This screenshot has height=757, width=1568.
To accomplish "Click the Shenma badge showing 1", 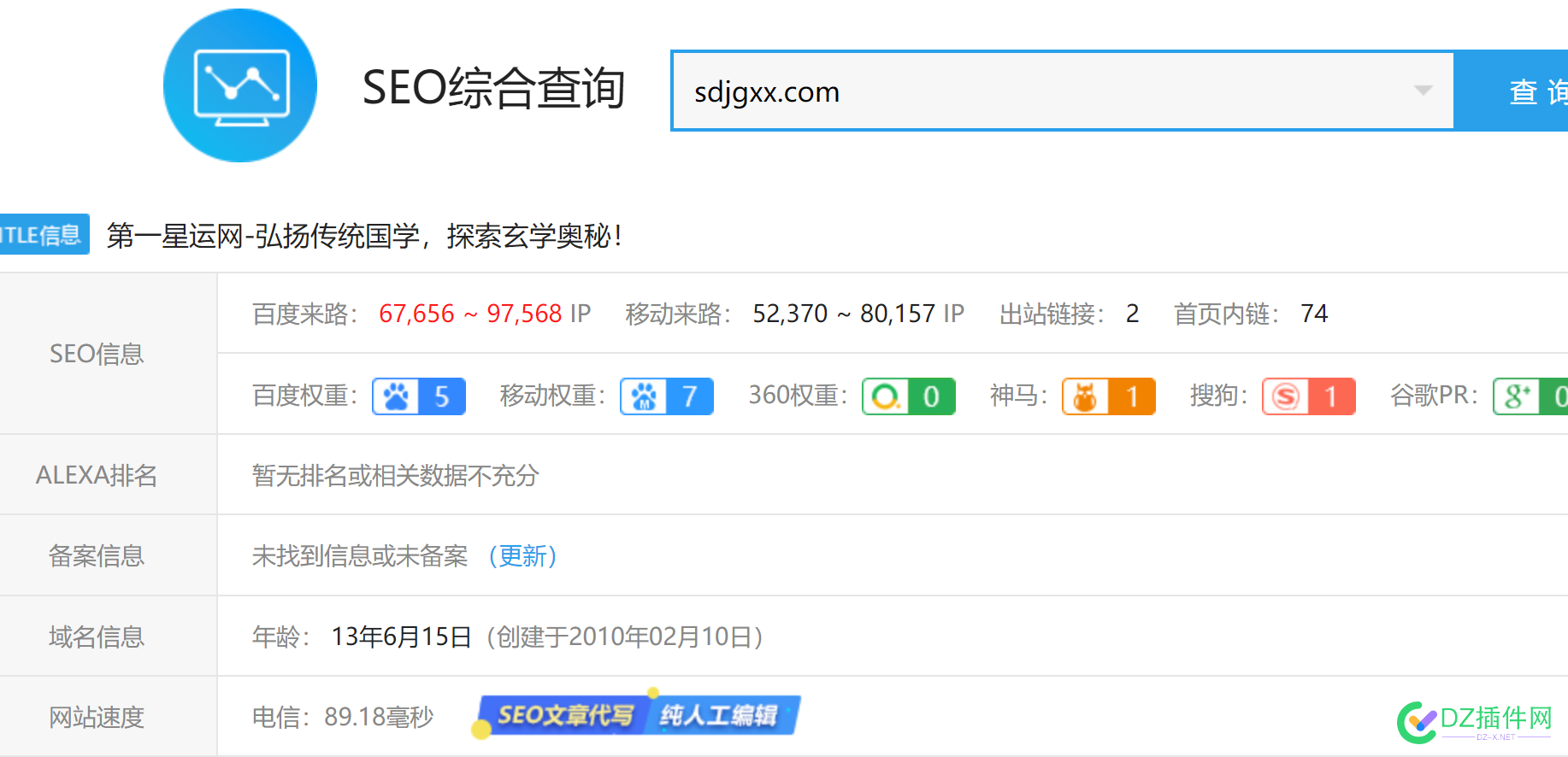I will click(1109, 396).
